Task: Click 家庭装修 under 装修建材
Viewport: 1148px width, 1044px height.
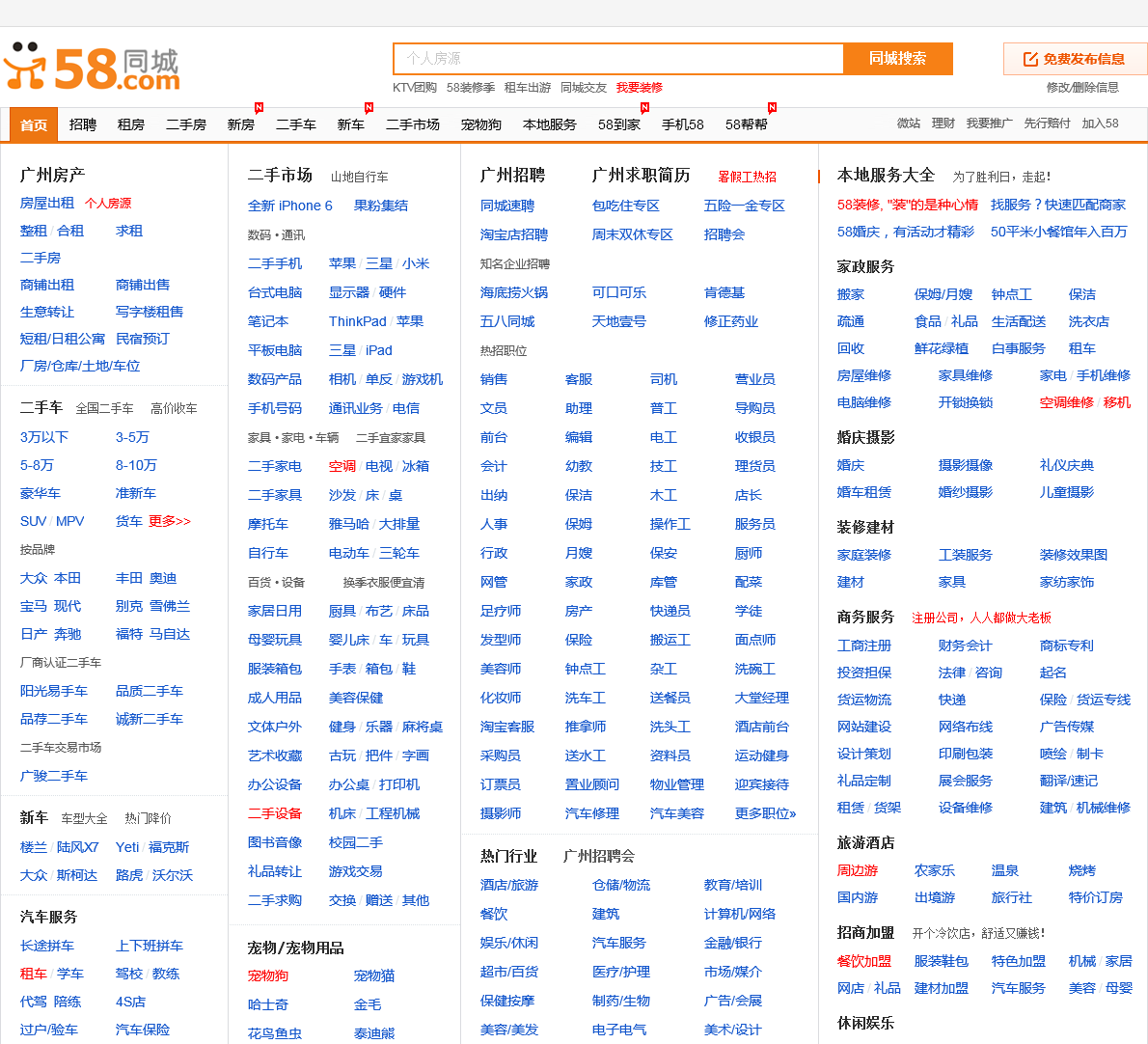Action: [864, 555]
